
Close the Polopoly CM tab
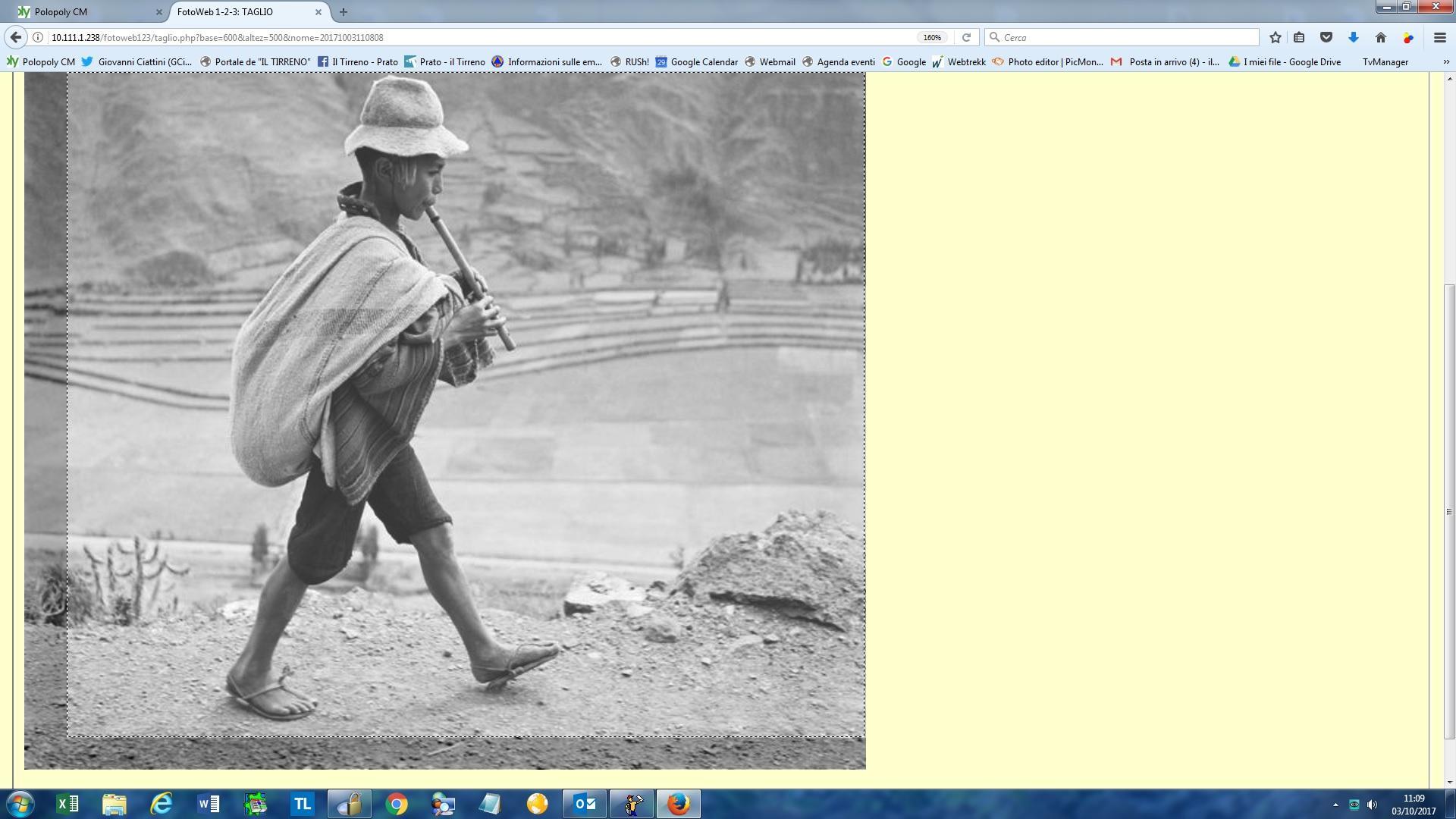(x=158, y=12)
